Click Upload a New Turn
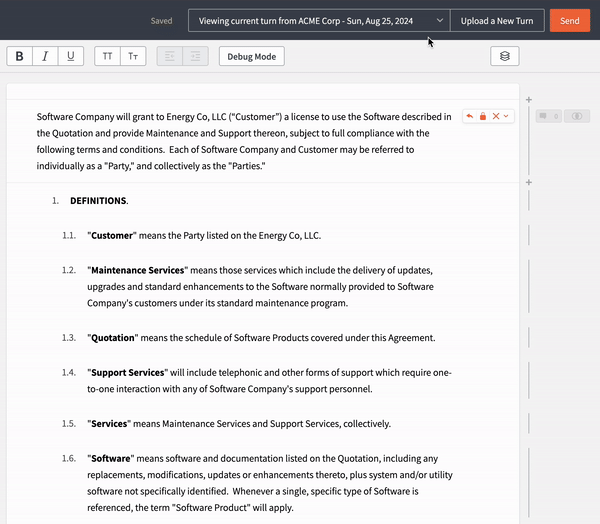Viewport: 600px width, 524px height. (497, 21)
